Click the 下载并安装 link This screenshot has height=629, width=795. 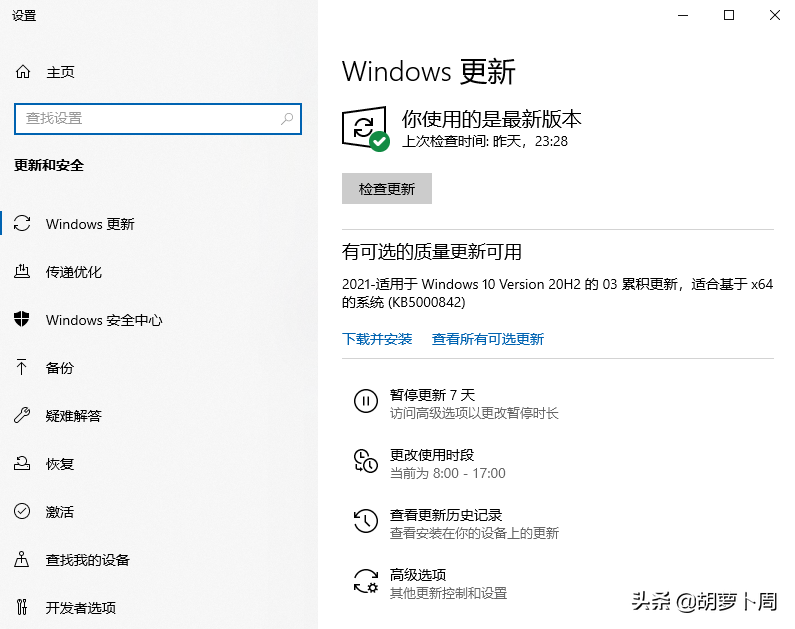[377, 339]
